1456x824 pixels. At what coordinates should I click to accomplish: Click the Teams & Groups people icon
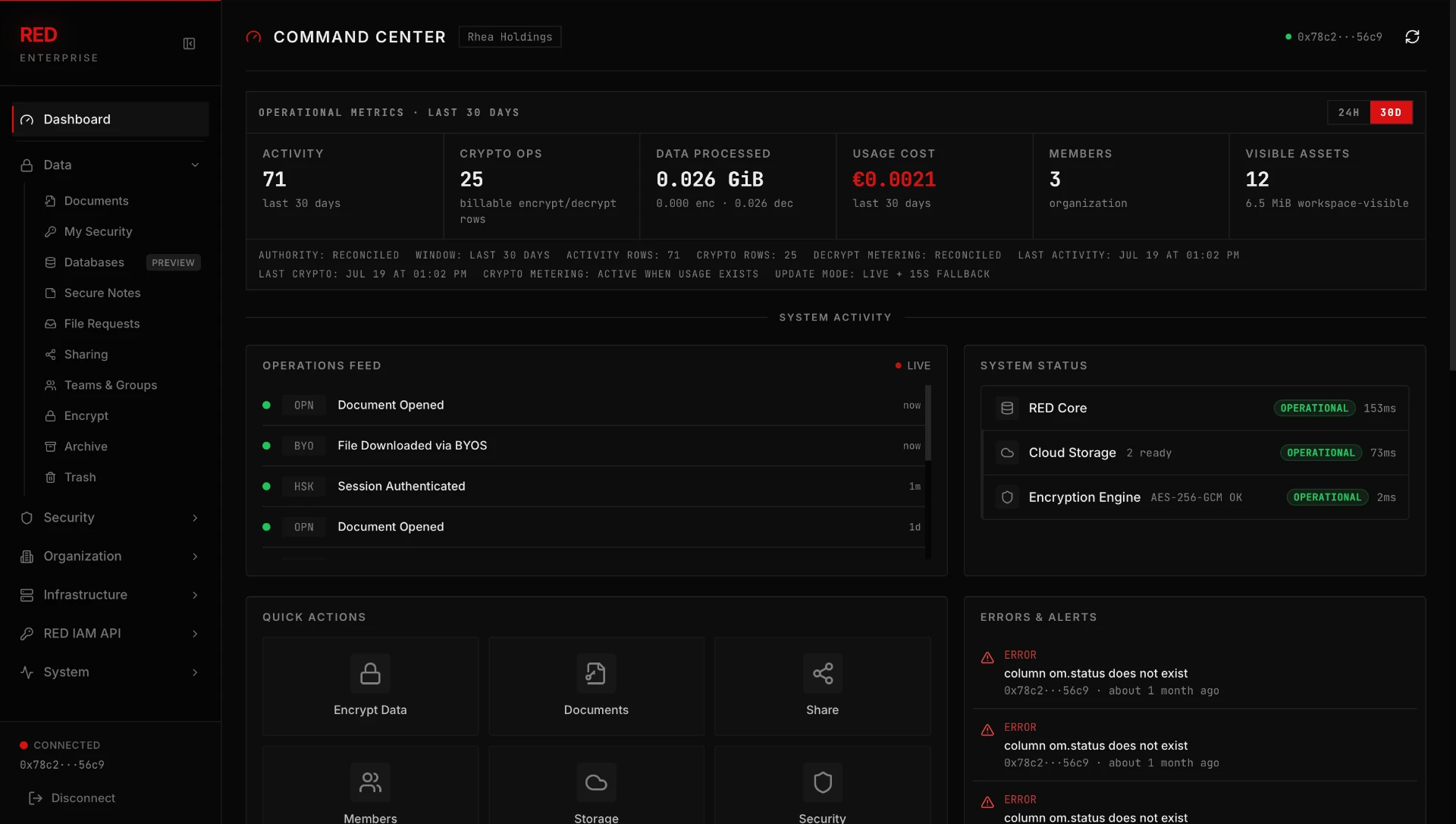click(51, 385)
